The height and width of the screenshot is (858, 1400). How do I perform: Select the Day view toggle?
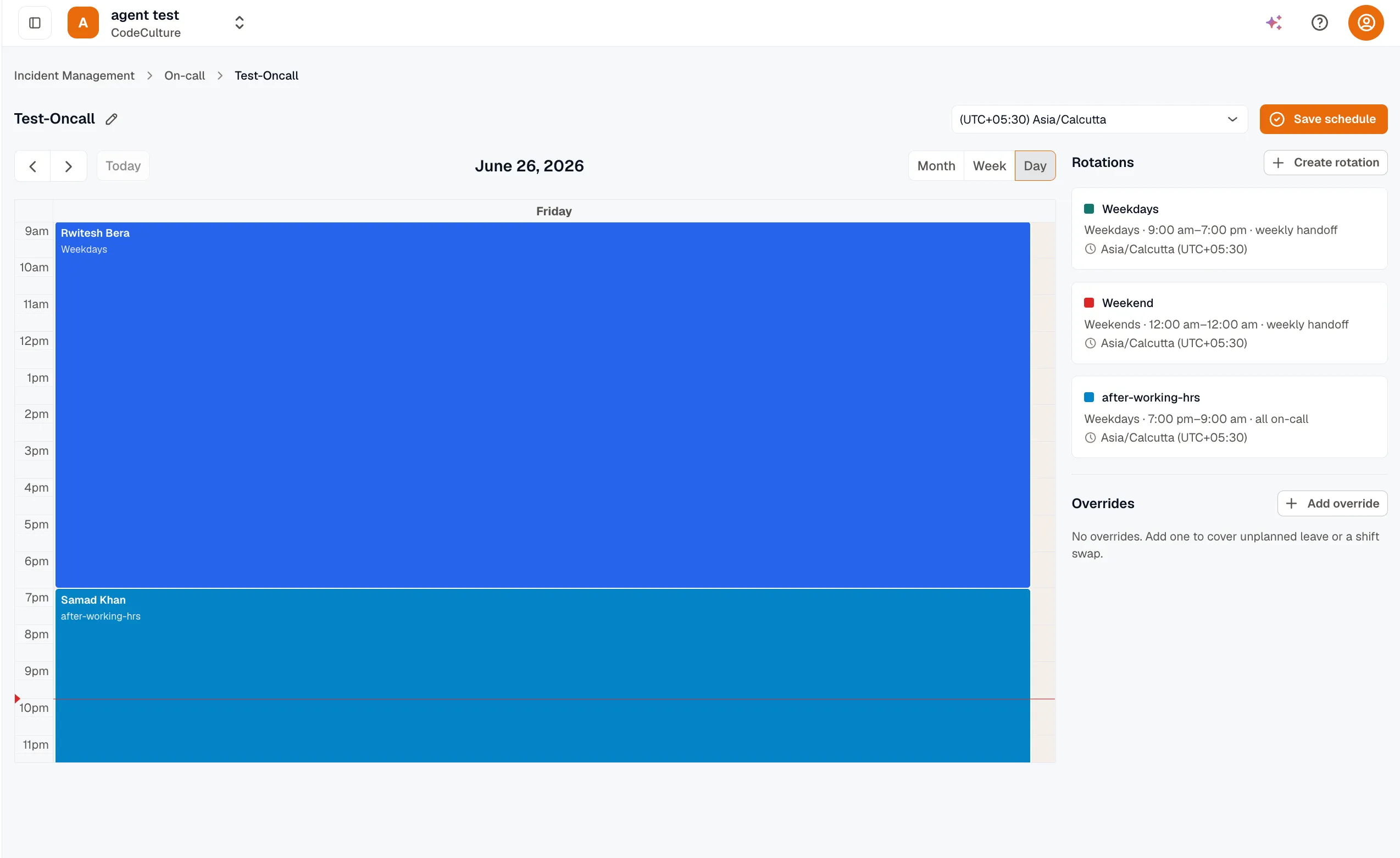click(1035, 166)
